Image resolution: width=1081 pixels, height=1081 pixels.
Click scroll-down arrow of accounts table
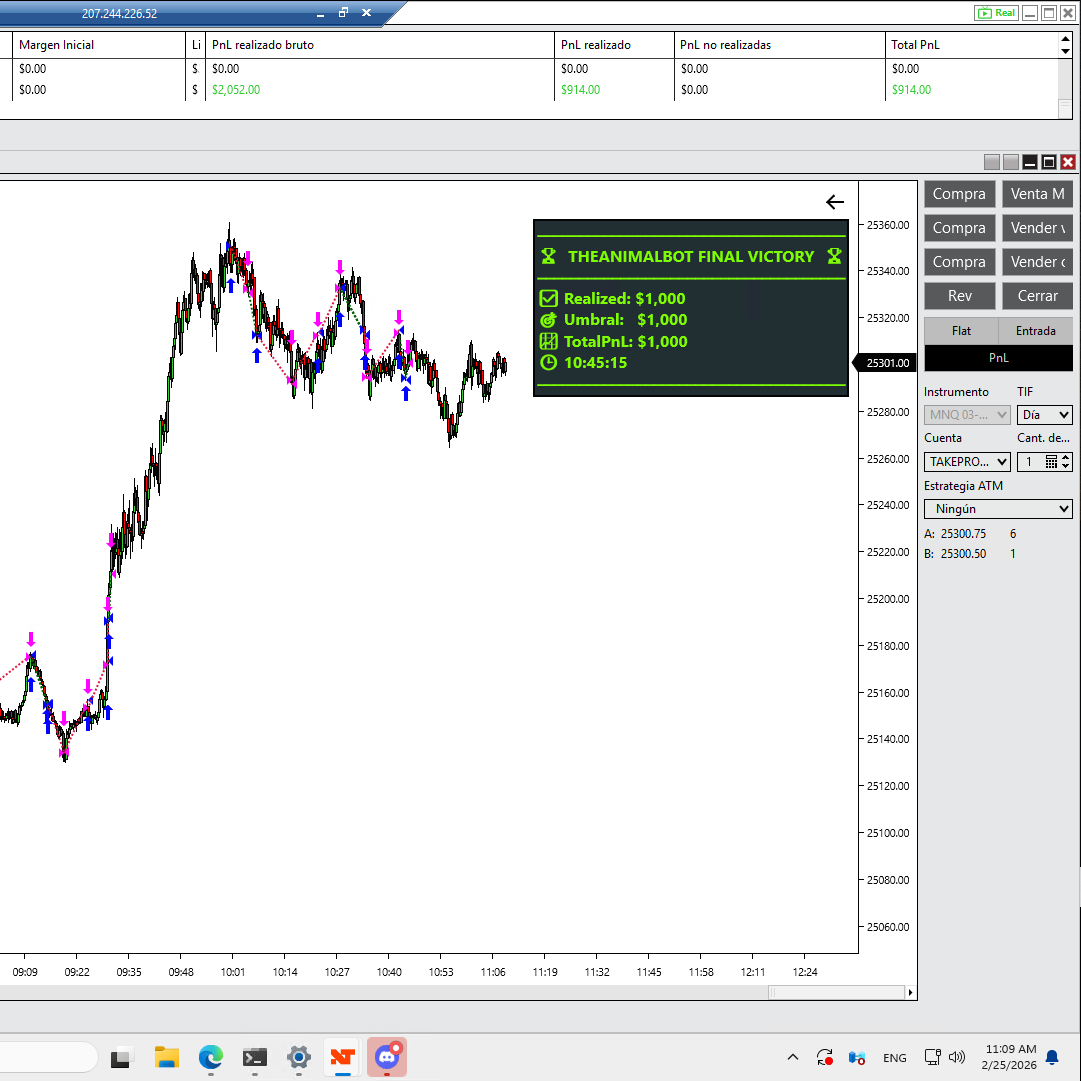click(x=1065, y=51)
